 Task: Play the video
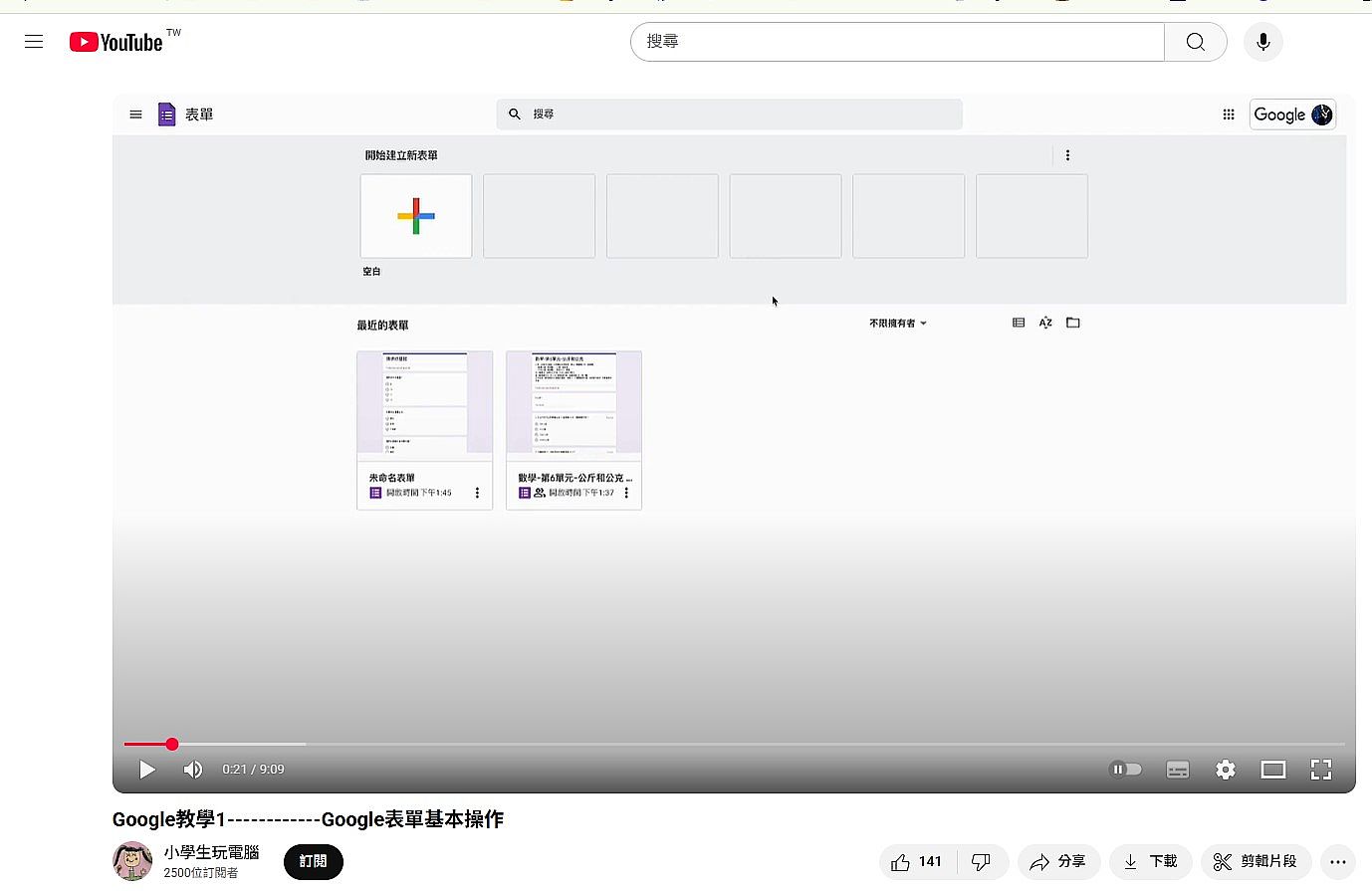point(147,770)
